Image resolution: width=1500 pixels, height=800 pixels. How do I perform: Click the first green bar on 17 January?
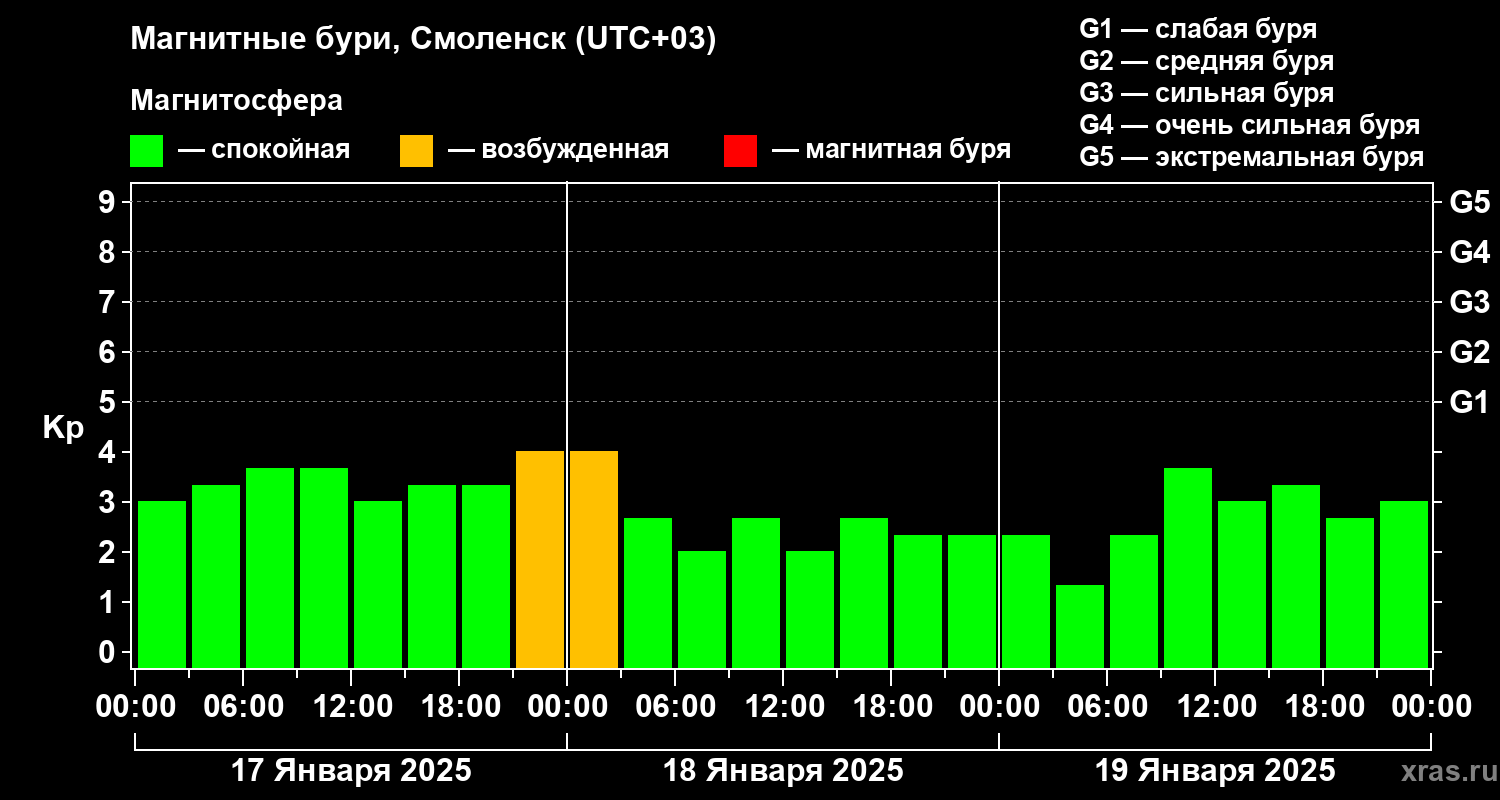coord(162,584)
